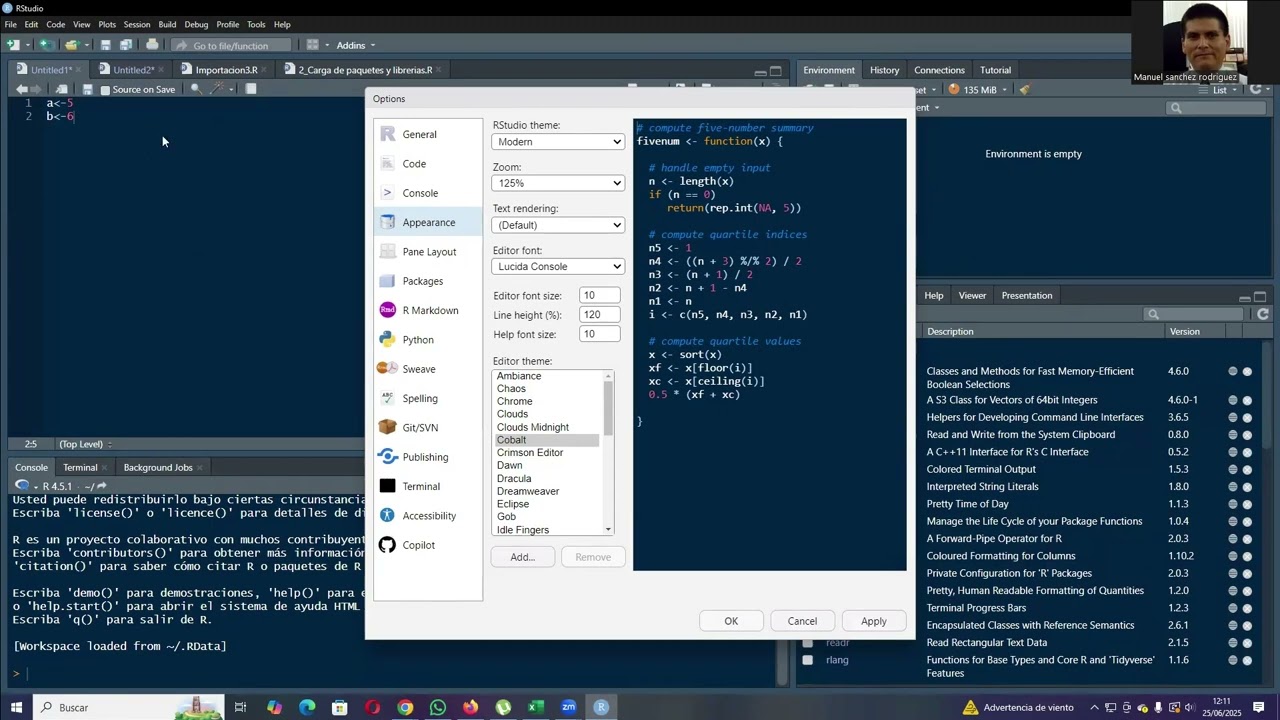Click the print icon in main toolbar
Viewport: 1280px width, 720px height.
152,45
